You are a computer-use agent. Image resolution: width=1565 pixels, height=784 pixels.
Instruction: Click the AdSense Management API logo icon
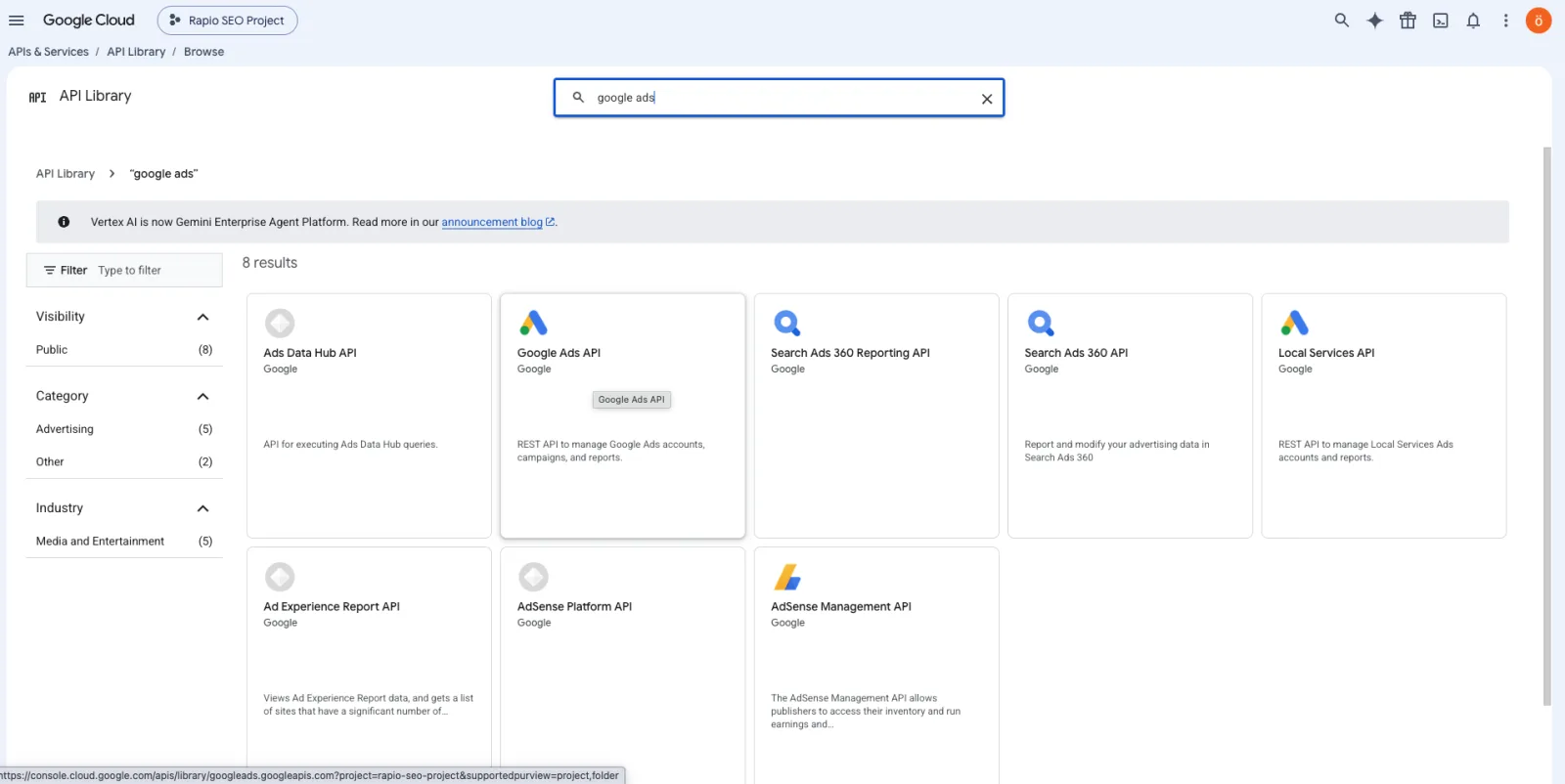coord(787,577)
